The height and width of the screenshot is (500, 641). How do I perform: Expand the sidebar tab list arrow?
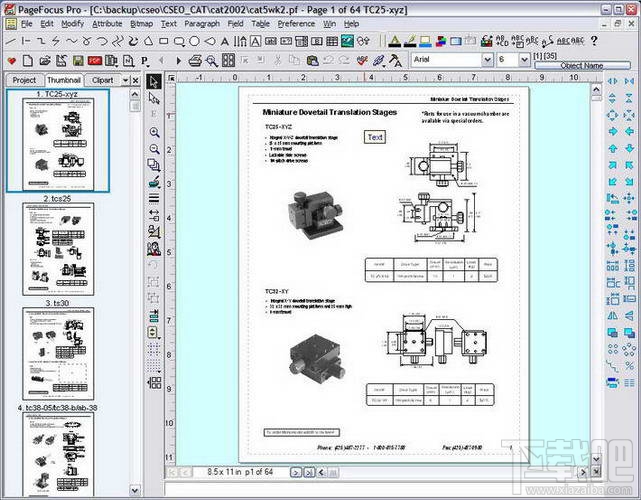[126, 81]
